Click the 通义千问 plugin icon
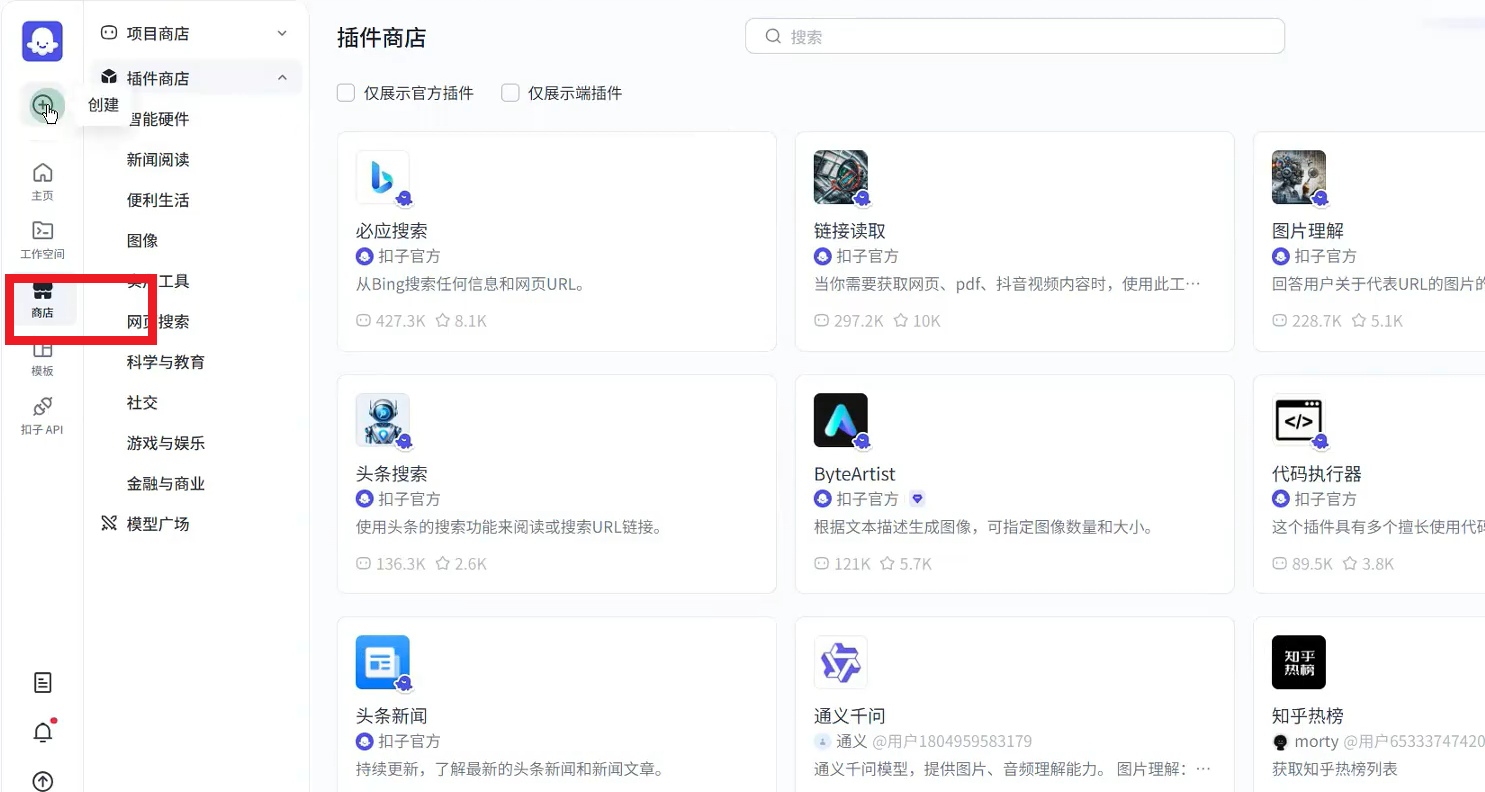 841,662
